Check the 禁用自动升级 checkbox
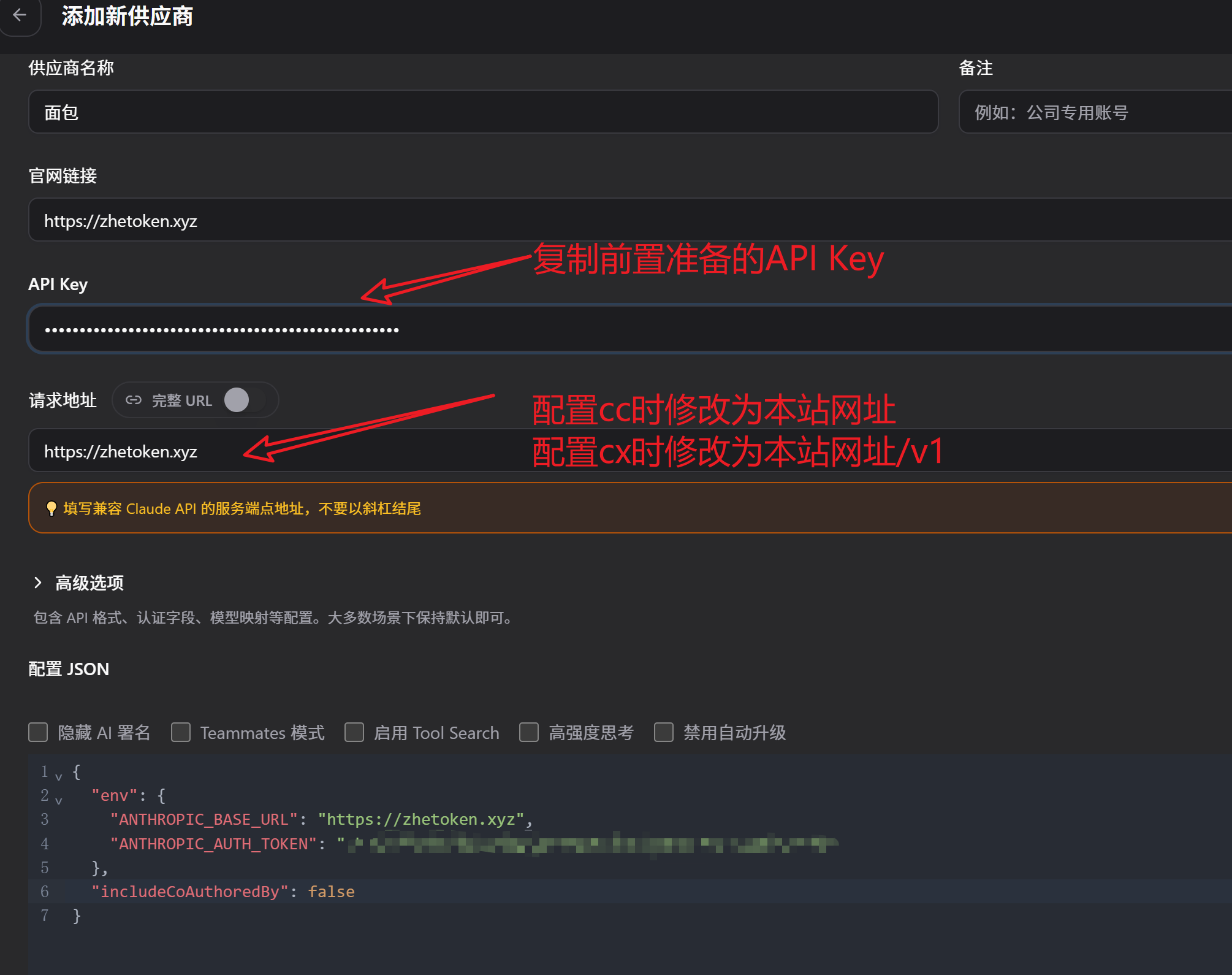This screenshot has height=975, width=1232. pyautogui.click(x=664, y=732)
